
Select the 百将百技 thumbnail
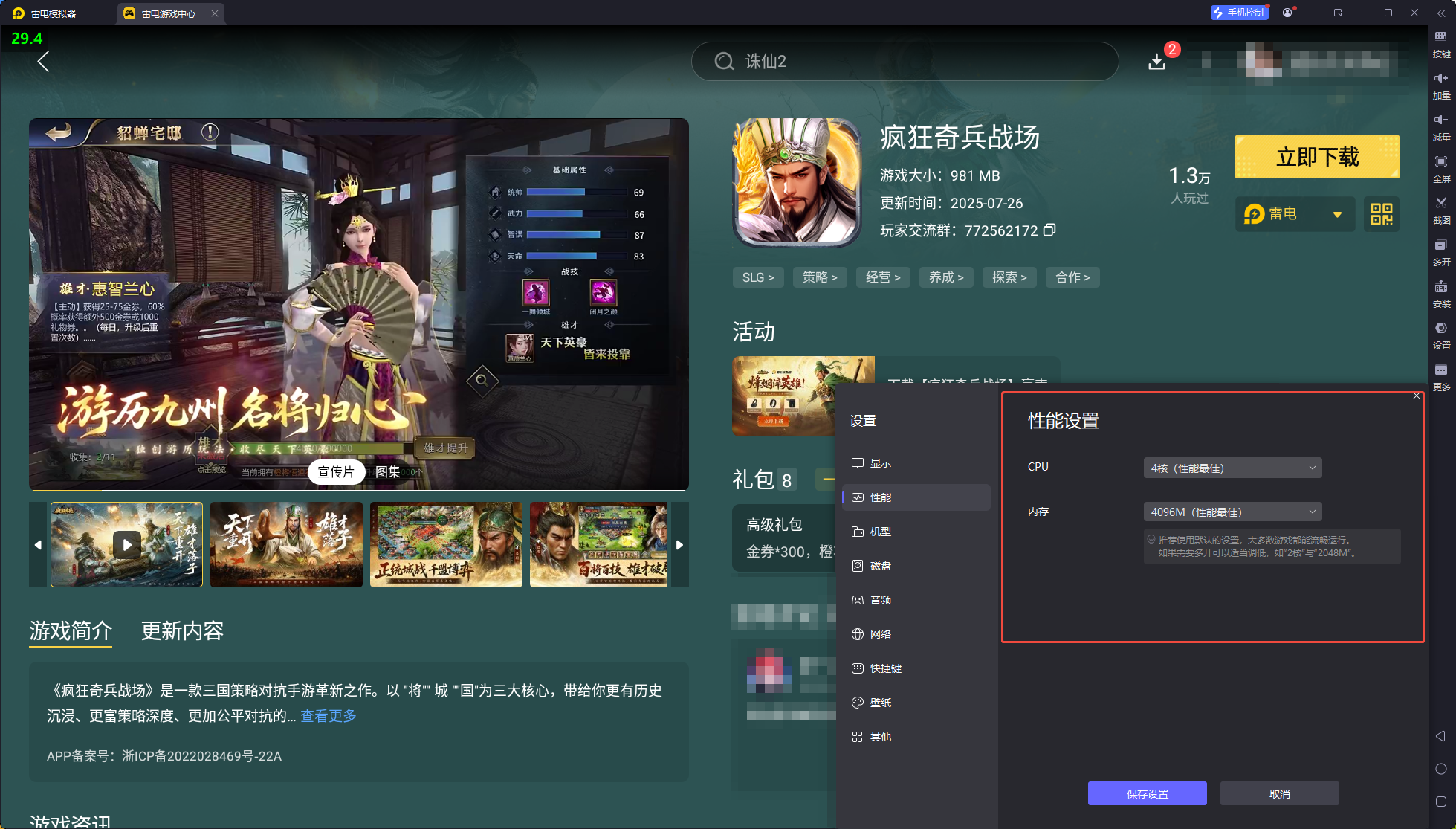[x=598, y=544]
